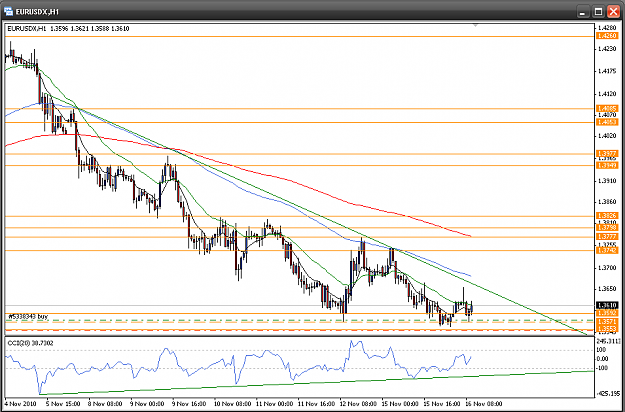The width and height of the screenshot is (625, 412).
Task: Click the 1.3860 price axis label
Action: click(x=607, y=202)
